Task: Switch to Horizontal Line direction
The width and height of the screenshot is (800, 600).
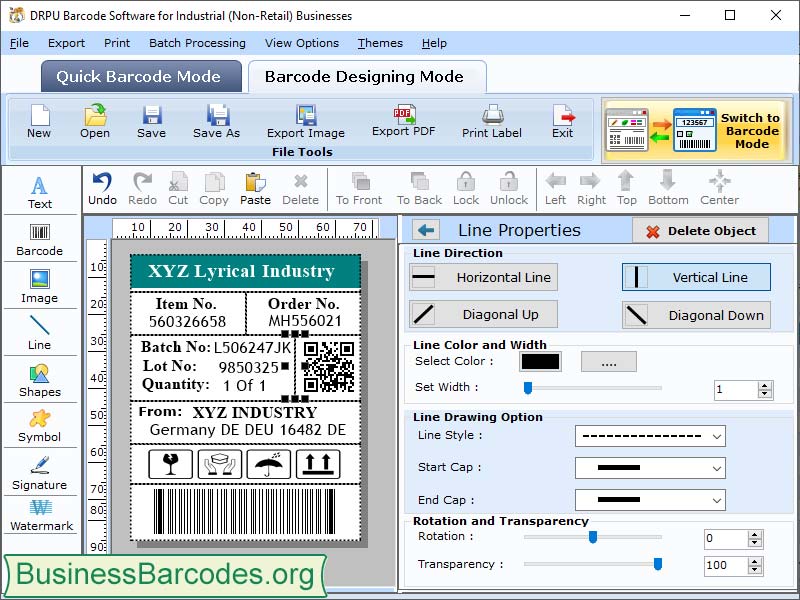Action: [482, 277]
